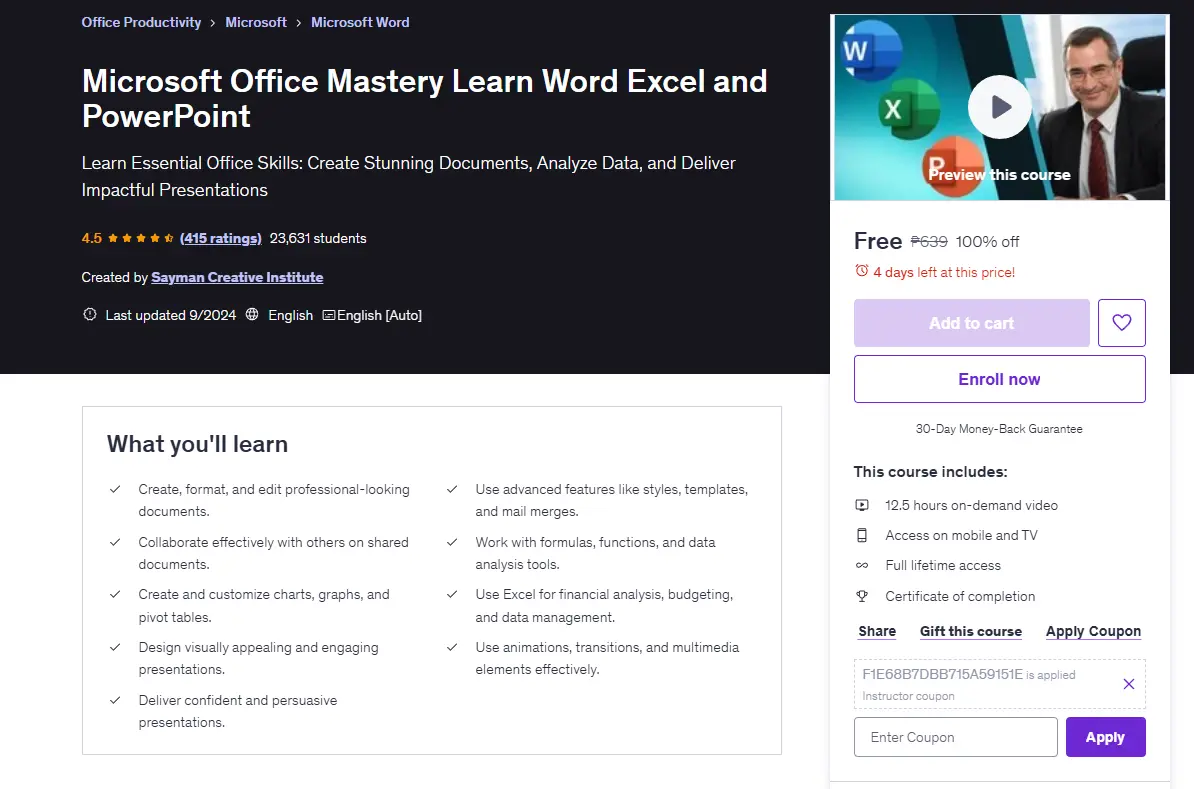Open the Microsoft breadcrumb link
Image resolution: width=1194 pixels, height=789 pixels.
[256, 22]
